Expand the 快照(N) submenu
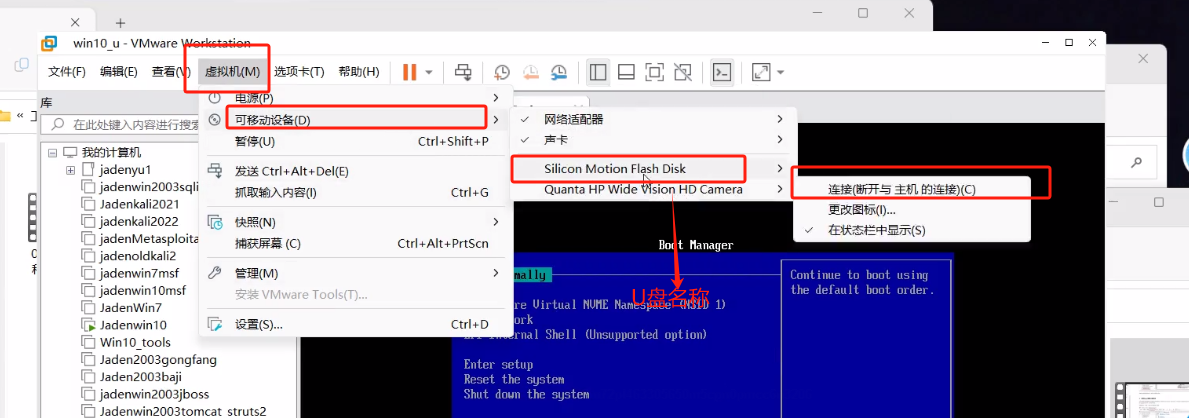Image resolution: width=1189 pixels, height=418 pixels. 356,222
